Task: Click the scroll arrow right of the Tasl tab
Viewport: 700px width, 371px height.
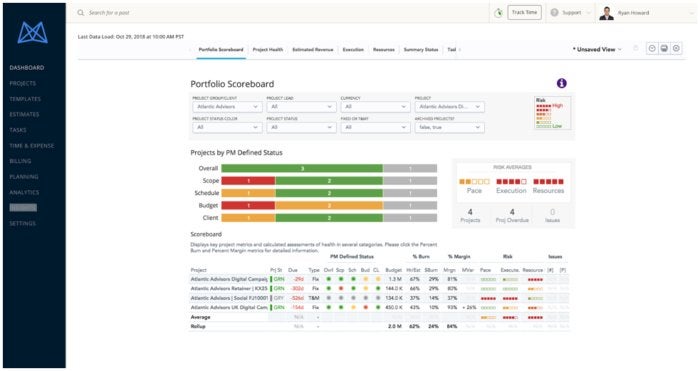Action: click(460, 50)
